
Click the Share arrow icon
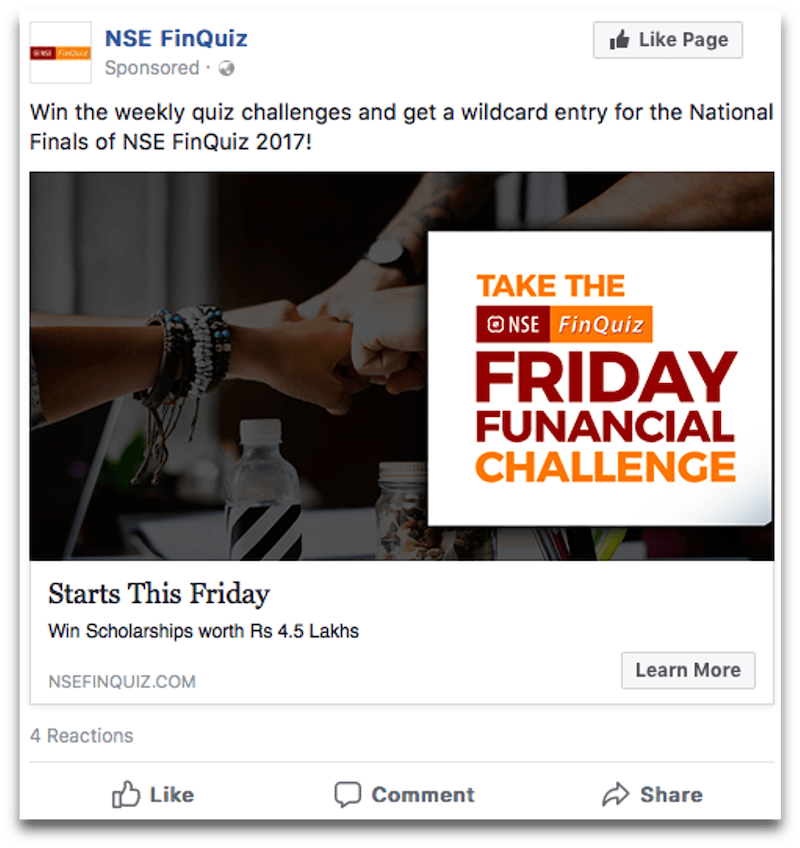click(x=616, y=794)
